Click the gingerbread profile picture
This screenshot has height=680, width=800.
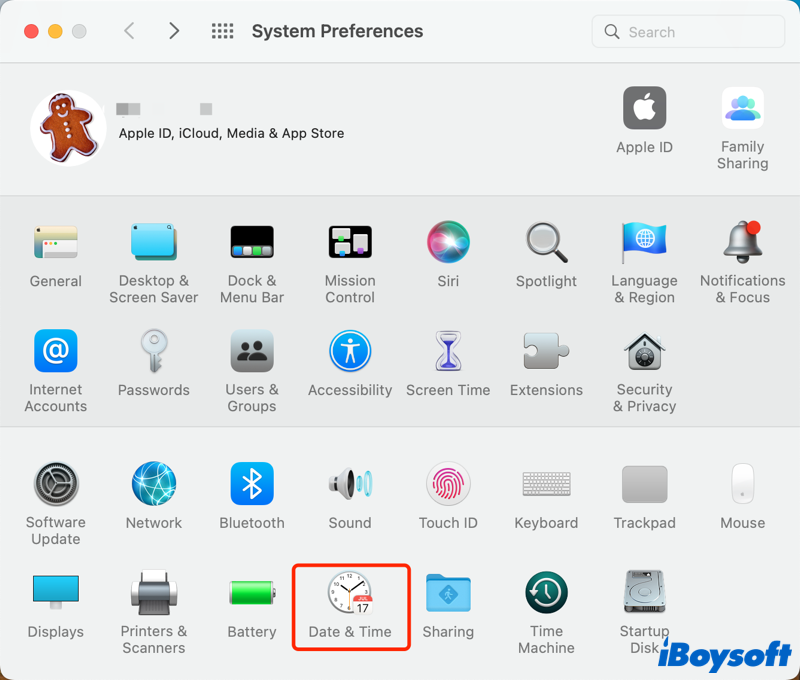(x=68, y=128)
